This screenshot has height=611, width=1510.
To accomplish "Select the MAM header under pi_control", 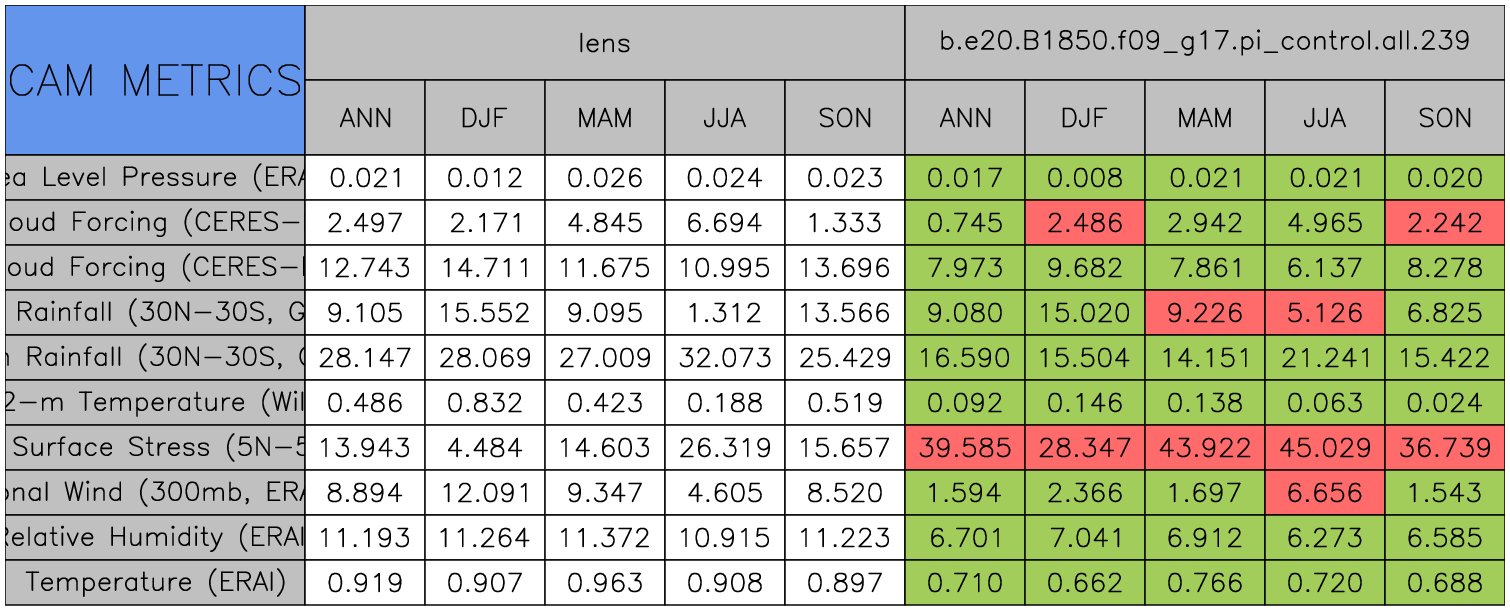I will click(1205, 118).
